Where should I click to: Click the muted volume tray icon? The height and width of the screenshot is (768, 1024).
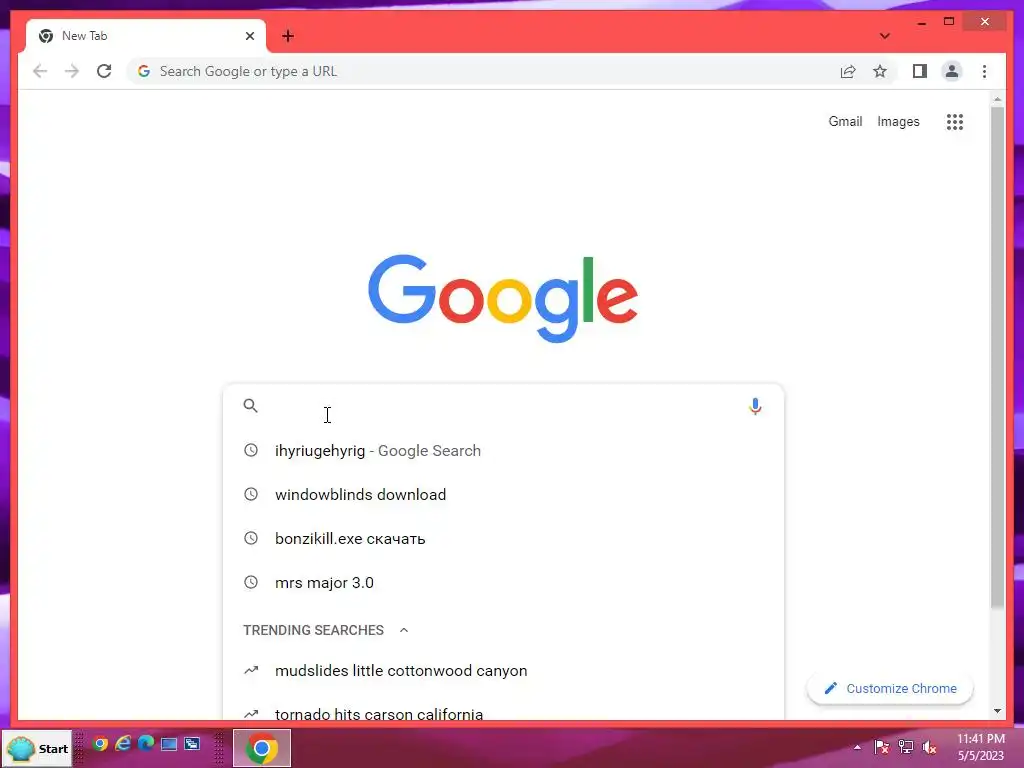930,746
